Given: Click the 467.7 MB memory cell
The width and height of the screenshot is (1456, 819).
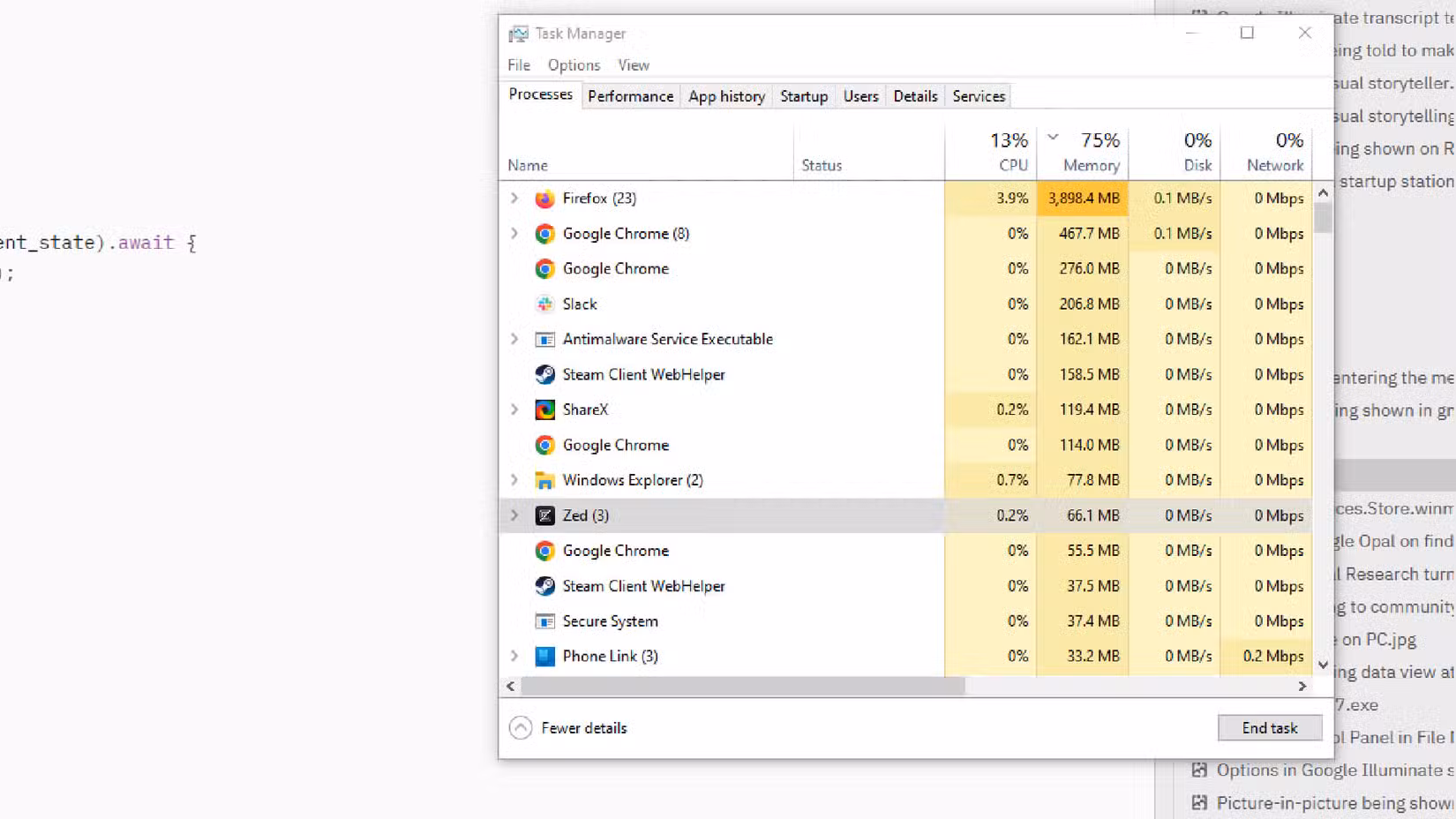Looking at the screenshot, I should 1083,234.
